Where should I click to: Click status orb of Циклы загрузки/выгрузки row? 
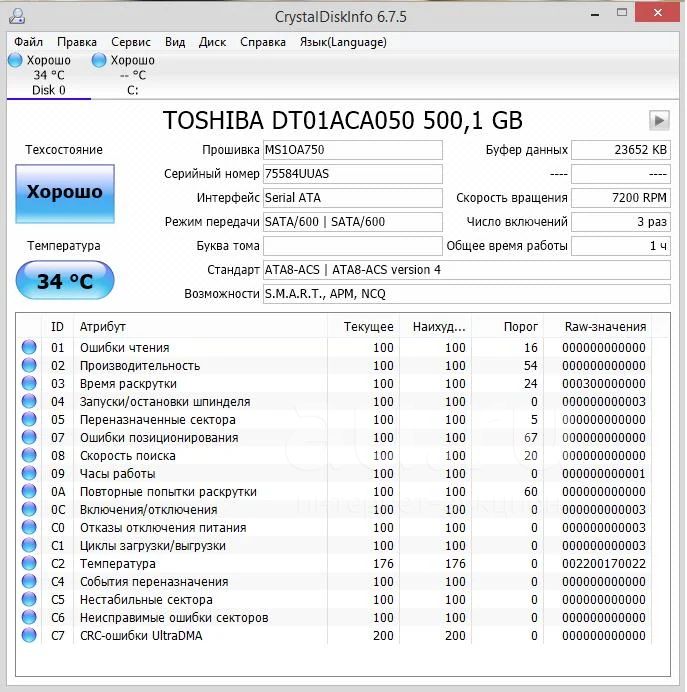coord(29,545)
